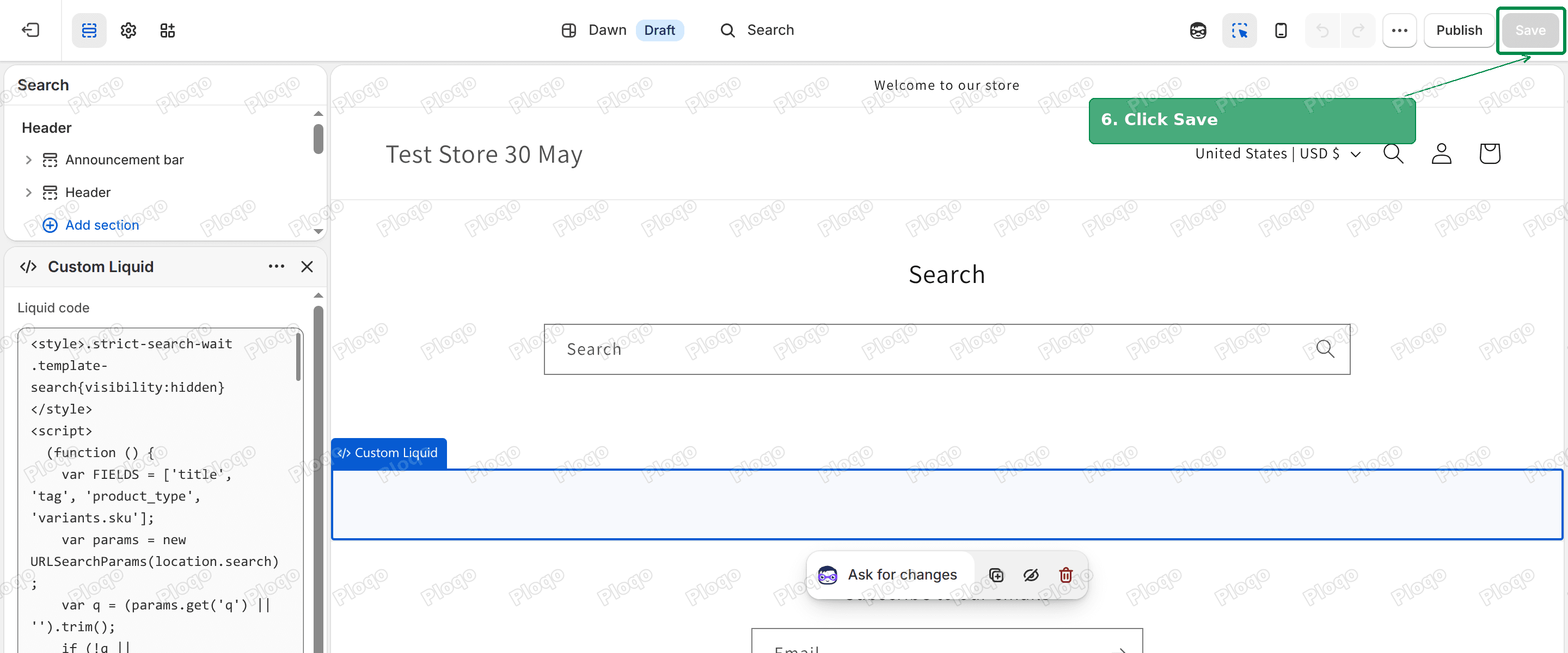The image size is (1568, 653).
Task: Click the Custom Liquid block label tag
Action: tap(388, 453)
